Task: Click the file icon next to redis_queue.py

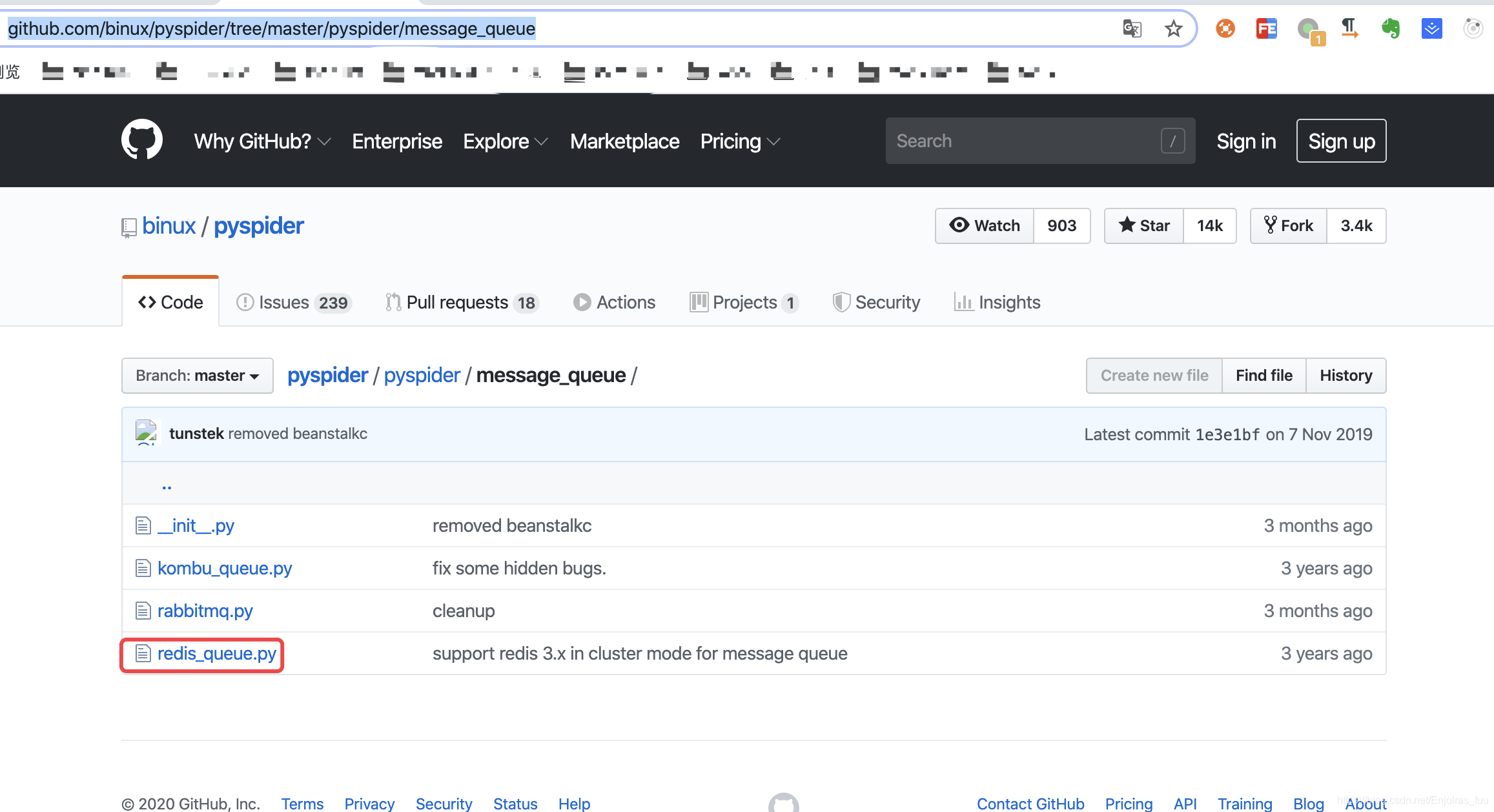Action: pyautogui.click(x=143, y=653)
